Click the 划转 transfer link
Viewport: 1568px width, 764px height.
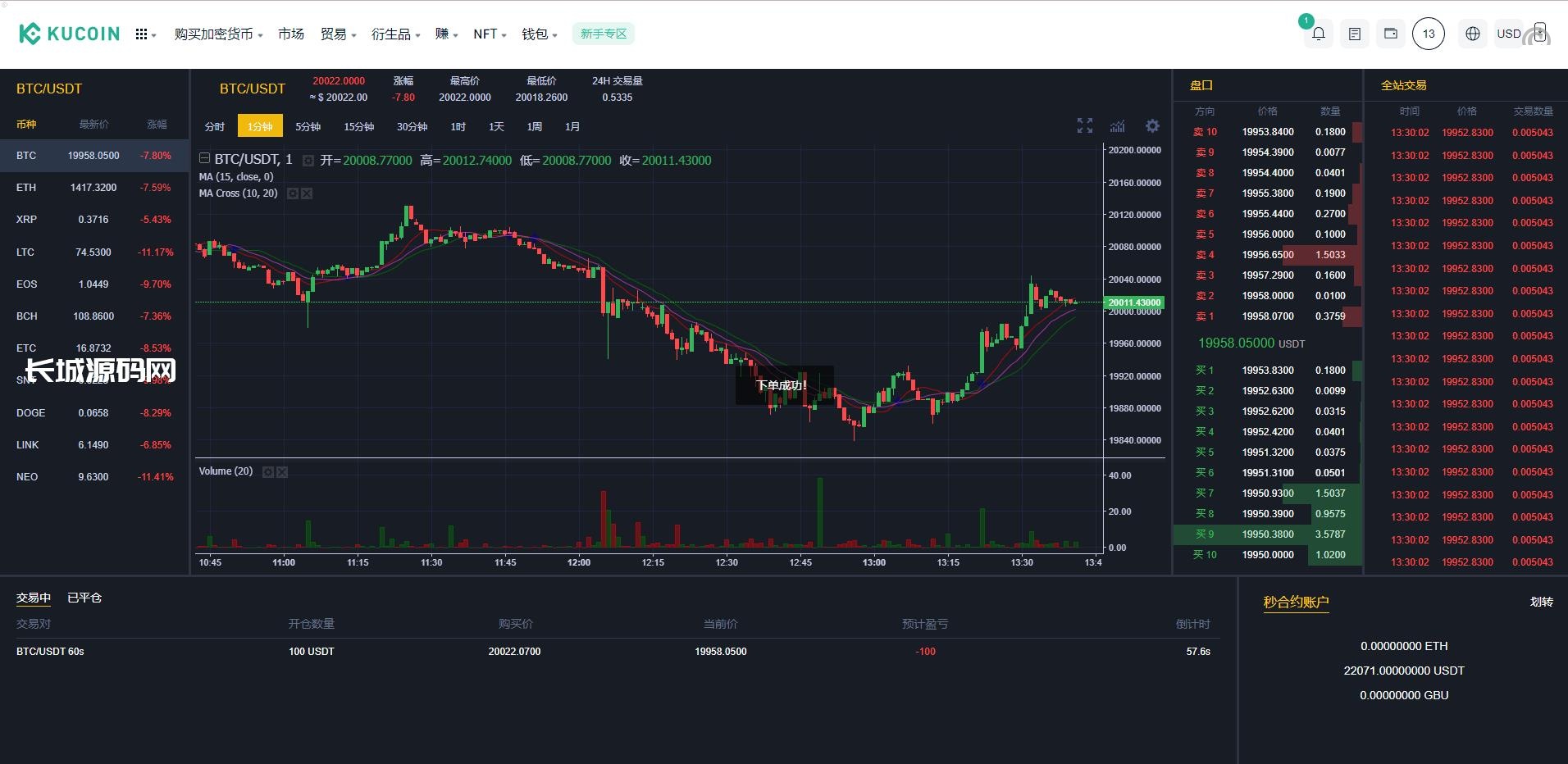click(1541, 602)
